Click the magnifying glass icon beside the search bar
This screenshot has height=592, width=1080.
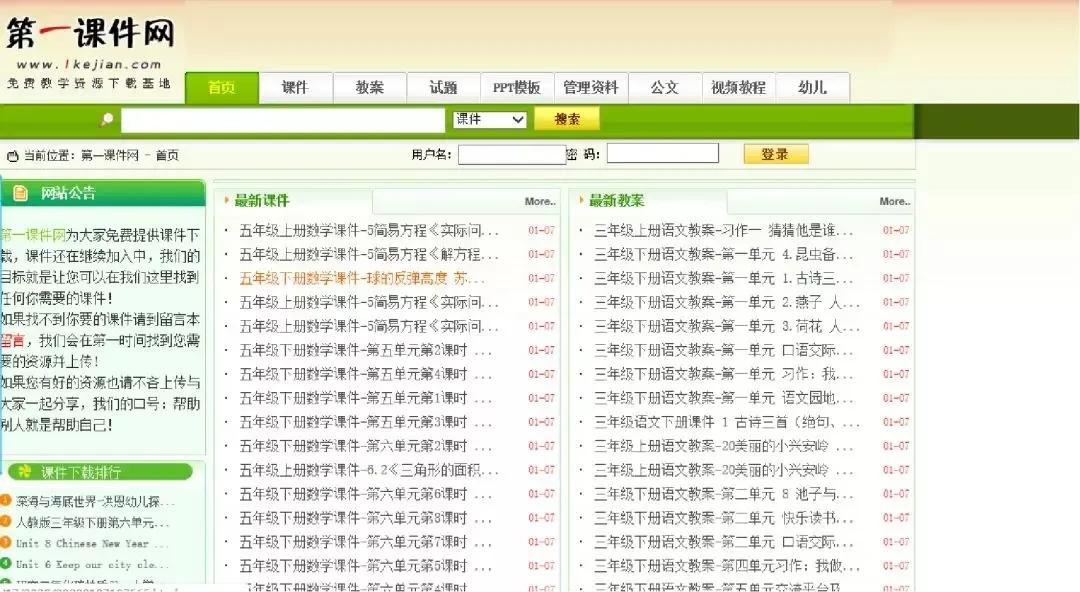click(x=108, y=119)
